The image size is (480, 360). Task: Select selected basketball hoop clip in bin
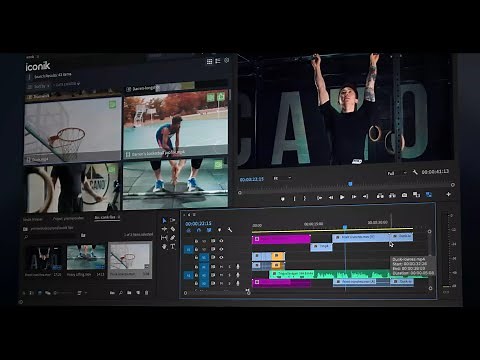point(130,260)
